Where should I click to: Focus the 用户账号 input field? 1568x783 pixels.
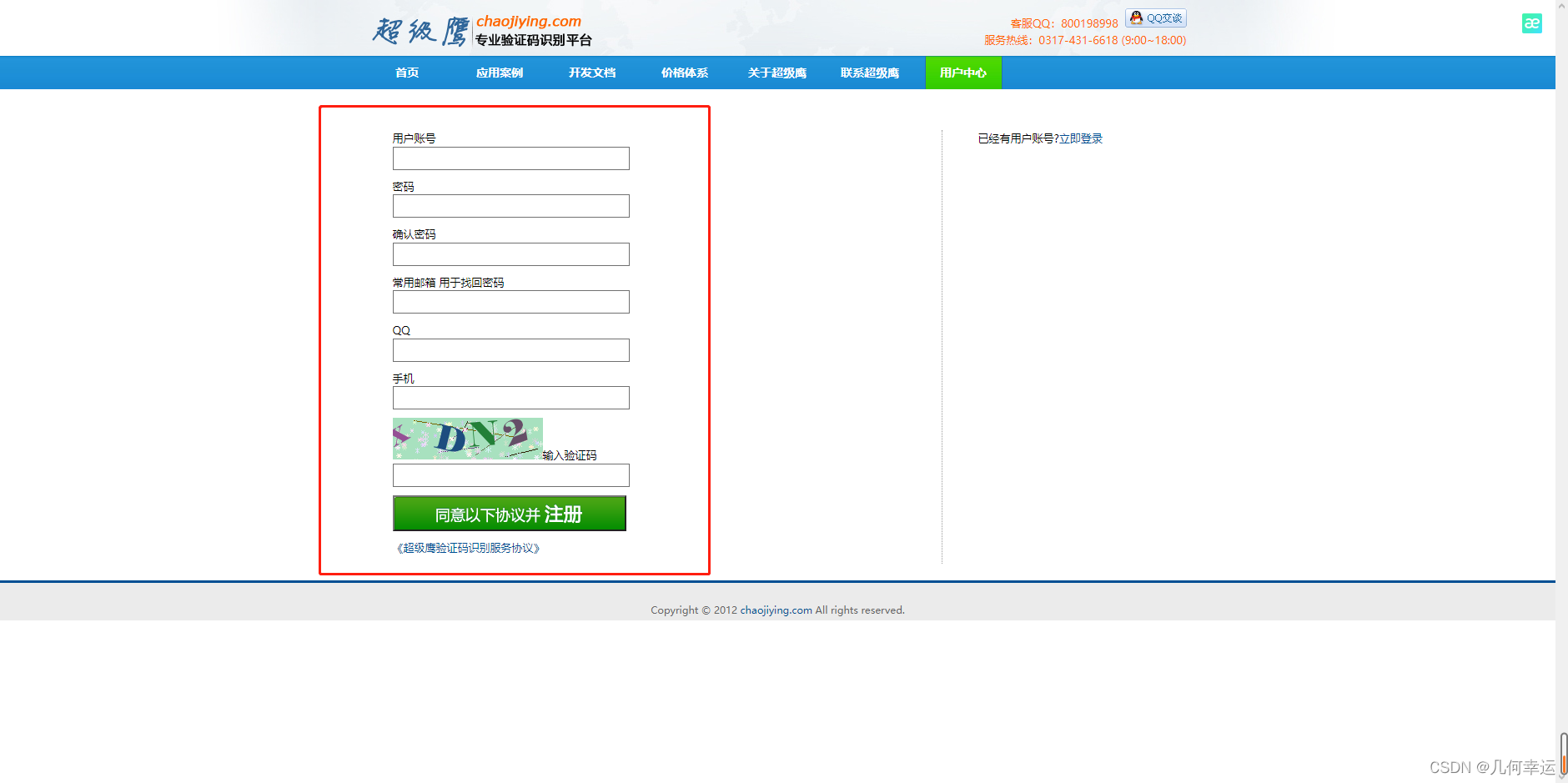511,158
